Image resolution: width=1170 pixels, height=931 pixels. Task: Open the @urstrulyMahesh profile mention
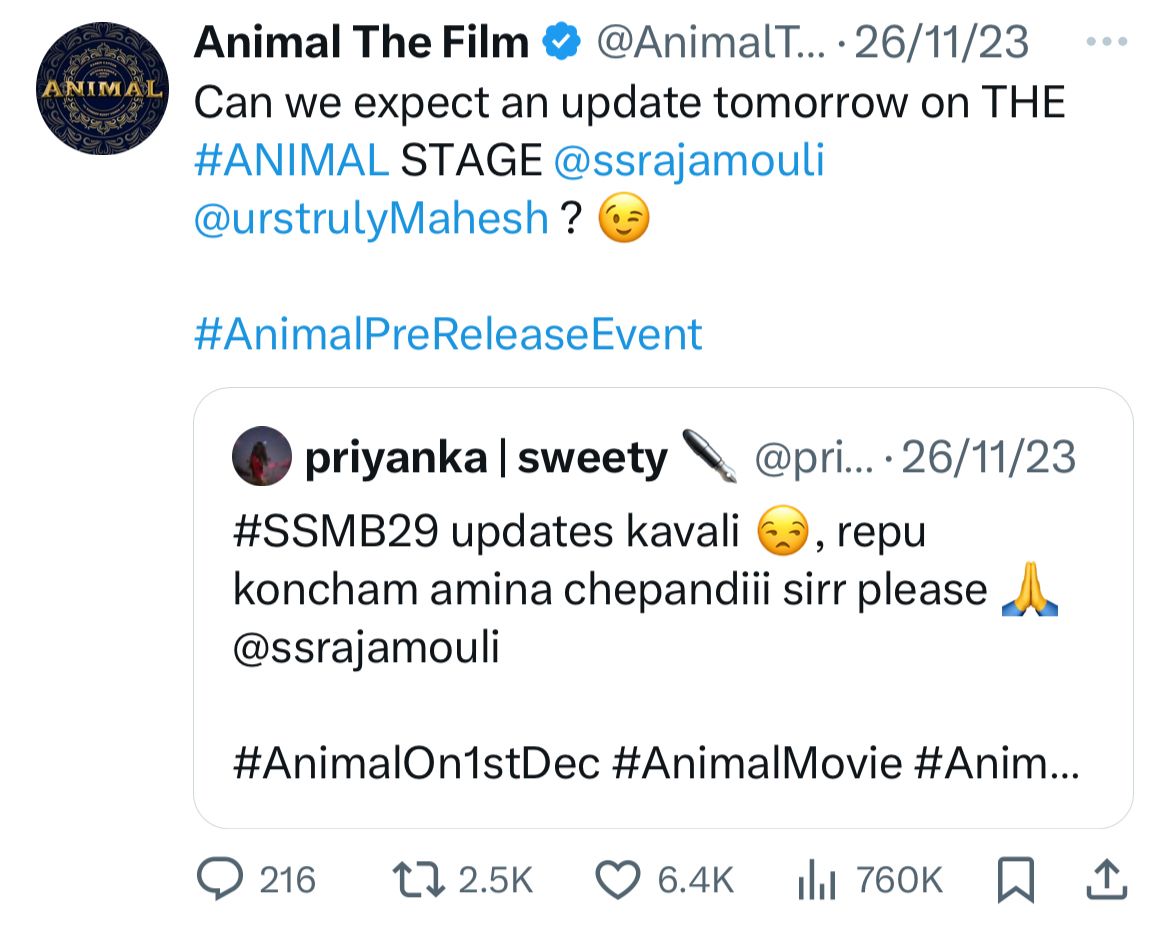pos(371,218)
